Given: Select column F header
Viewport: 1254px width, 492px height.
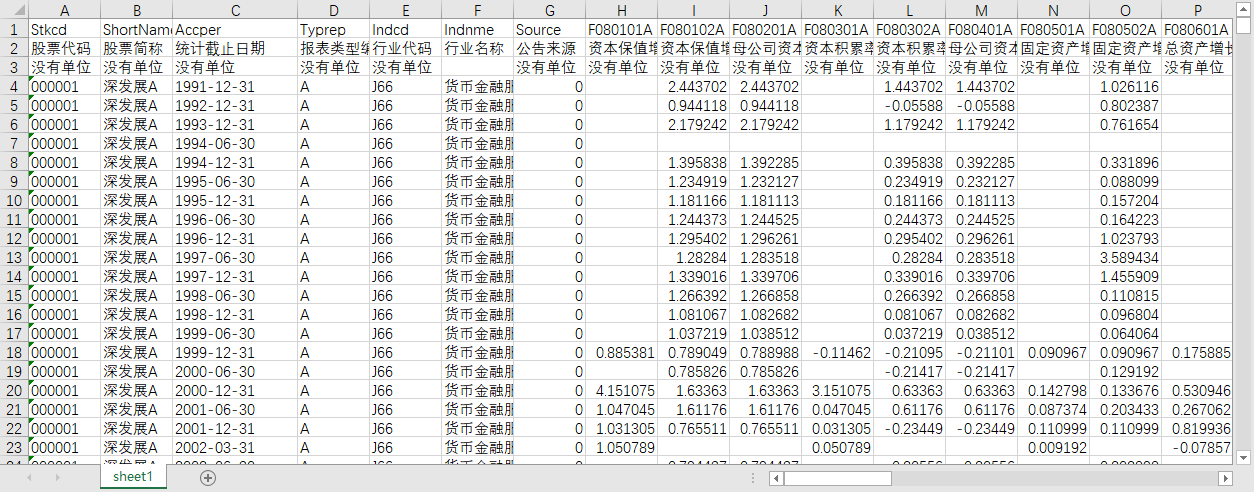Looking at the screenshot, I should (x=477, y=10).
